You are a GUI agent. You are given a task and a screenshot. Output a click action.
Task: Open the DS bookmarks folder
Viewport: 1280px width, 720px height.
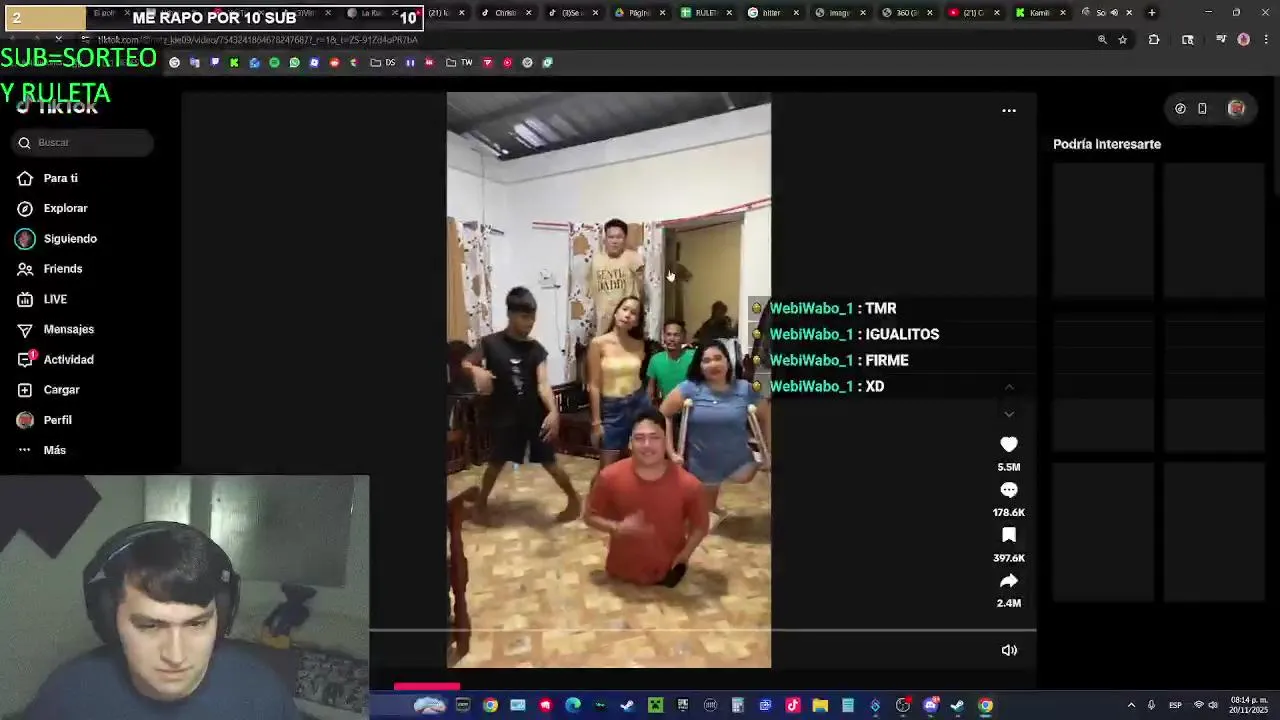383,62
